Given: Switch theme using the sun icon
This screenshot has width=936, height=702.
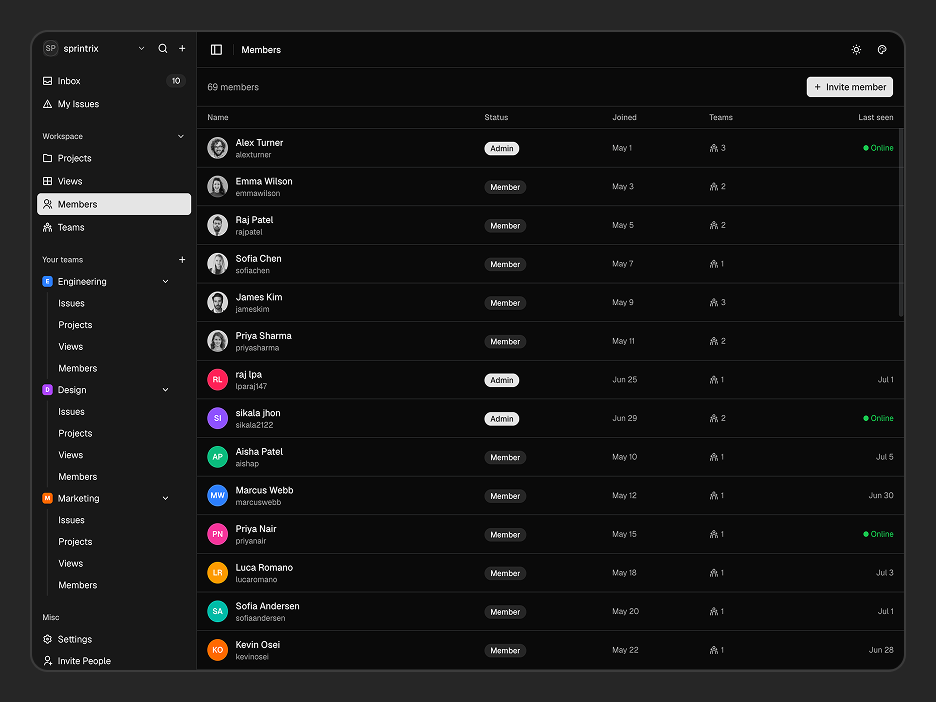Looking at the screenshot, I should [x=856, y=50].
